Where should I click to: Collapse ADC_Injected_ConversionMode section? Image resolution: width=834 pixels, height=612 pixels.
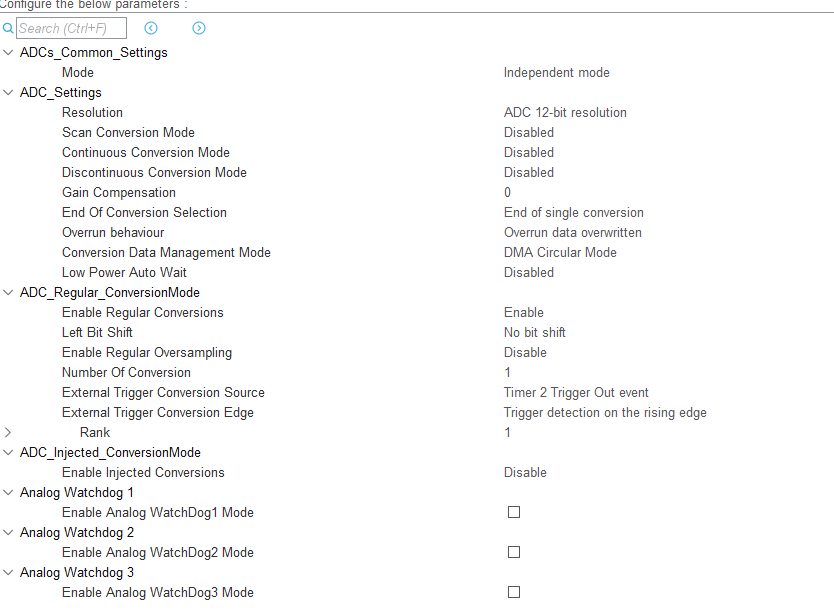9,452
